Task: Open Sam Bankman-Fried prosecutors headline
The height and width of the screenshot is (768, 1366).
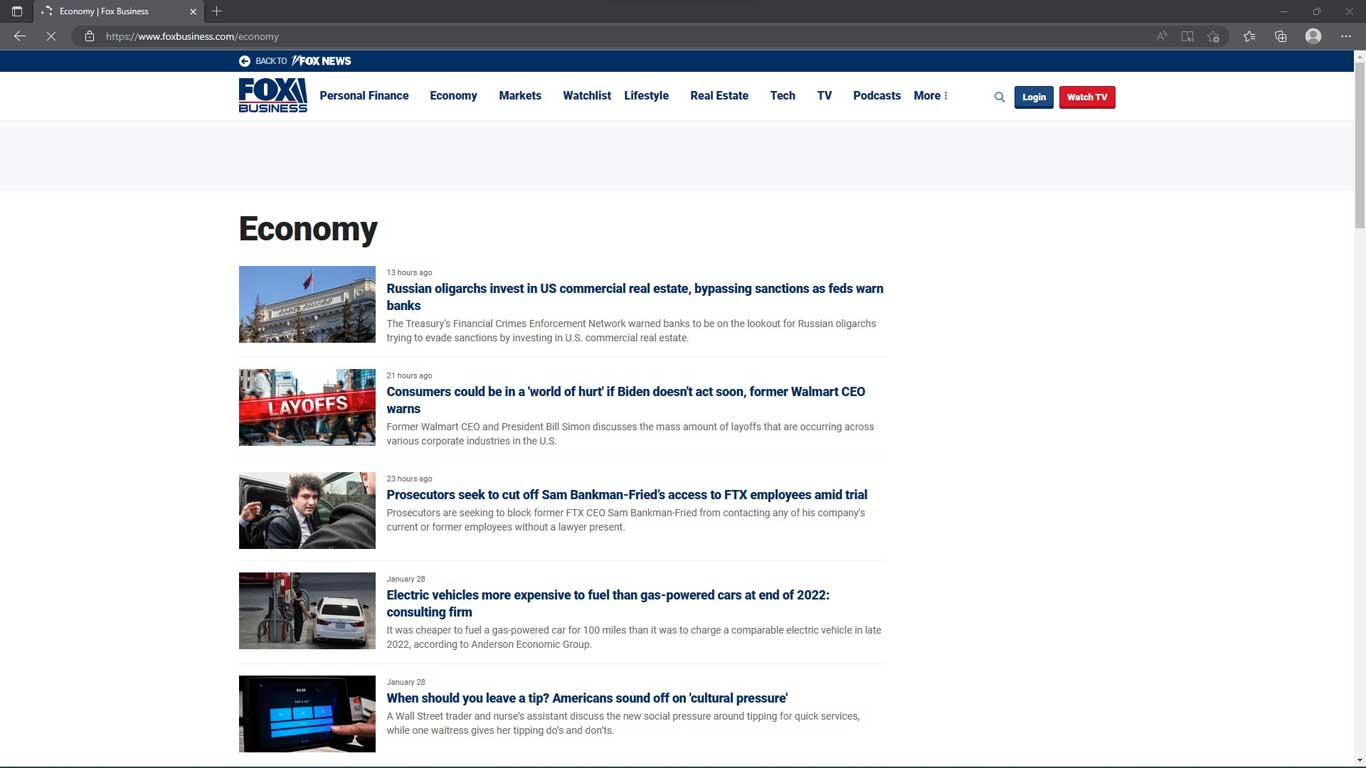Action: (627, 495)
